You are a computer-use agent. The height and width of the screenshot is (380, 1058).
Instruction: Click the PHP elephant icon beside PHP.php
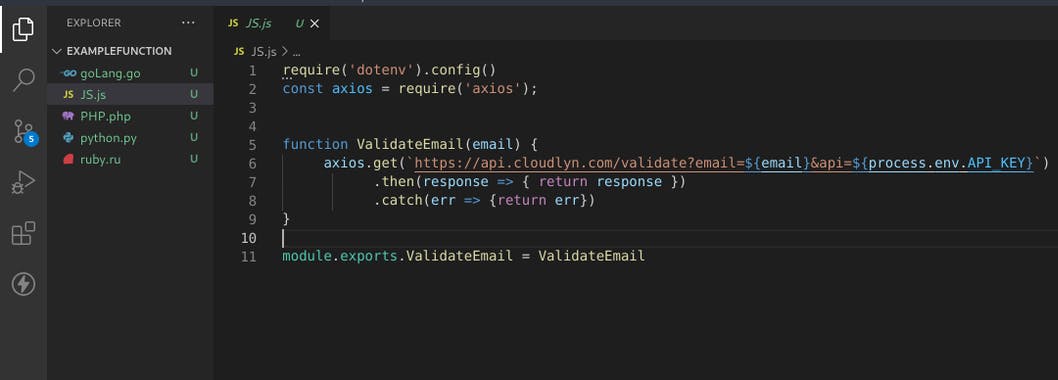(68, 116)
